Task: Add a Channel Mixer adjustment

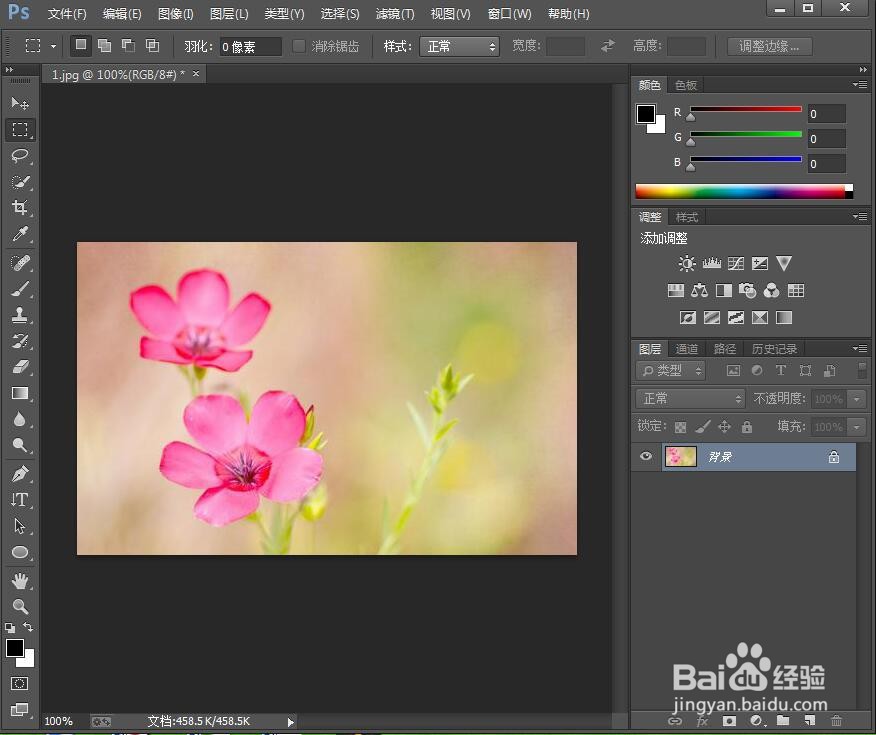Action: (771, 290)
